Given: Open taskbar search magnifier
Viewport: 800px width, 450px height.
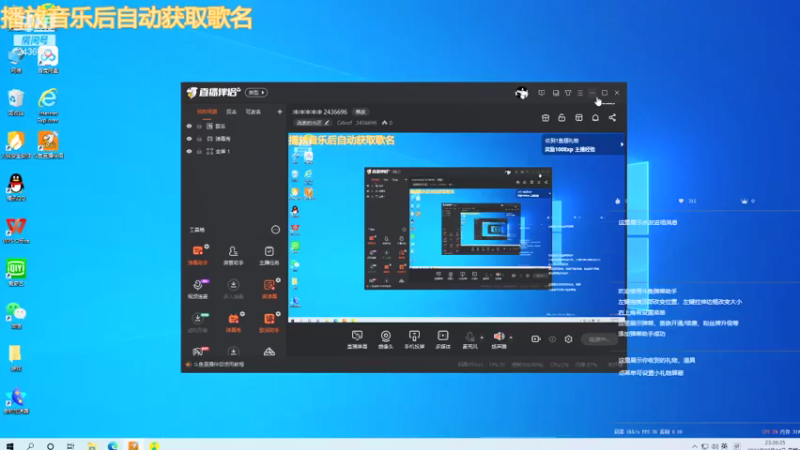Looking at the screenshot, I should tap(31, 445).
